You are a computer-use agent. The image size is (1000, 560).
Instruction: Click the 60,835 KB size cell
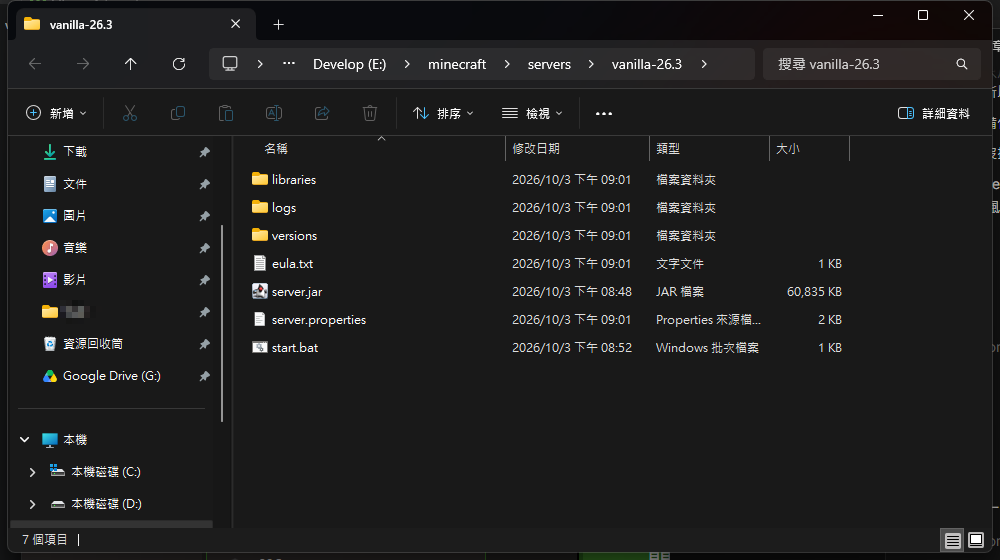pos(814,291)
